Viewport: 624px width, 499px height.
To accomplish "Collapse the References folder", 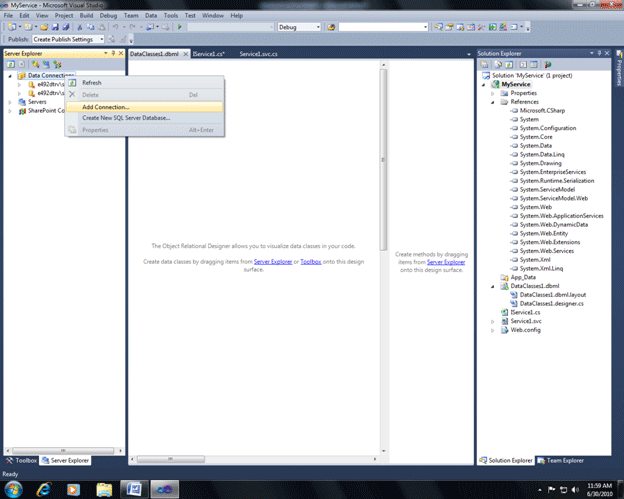I will (493, 102).
